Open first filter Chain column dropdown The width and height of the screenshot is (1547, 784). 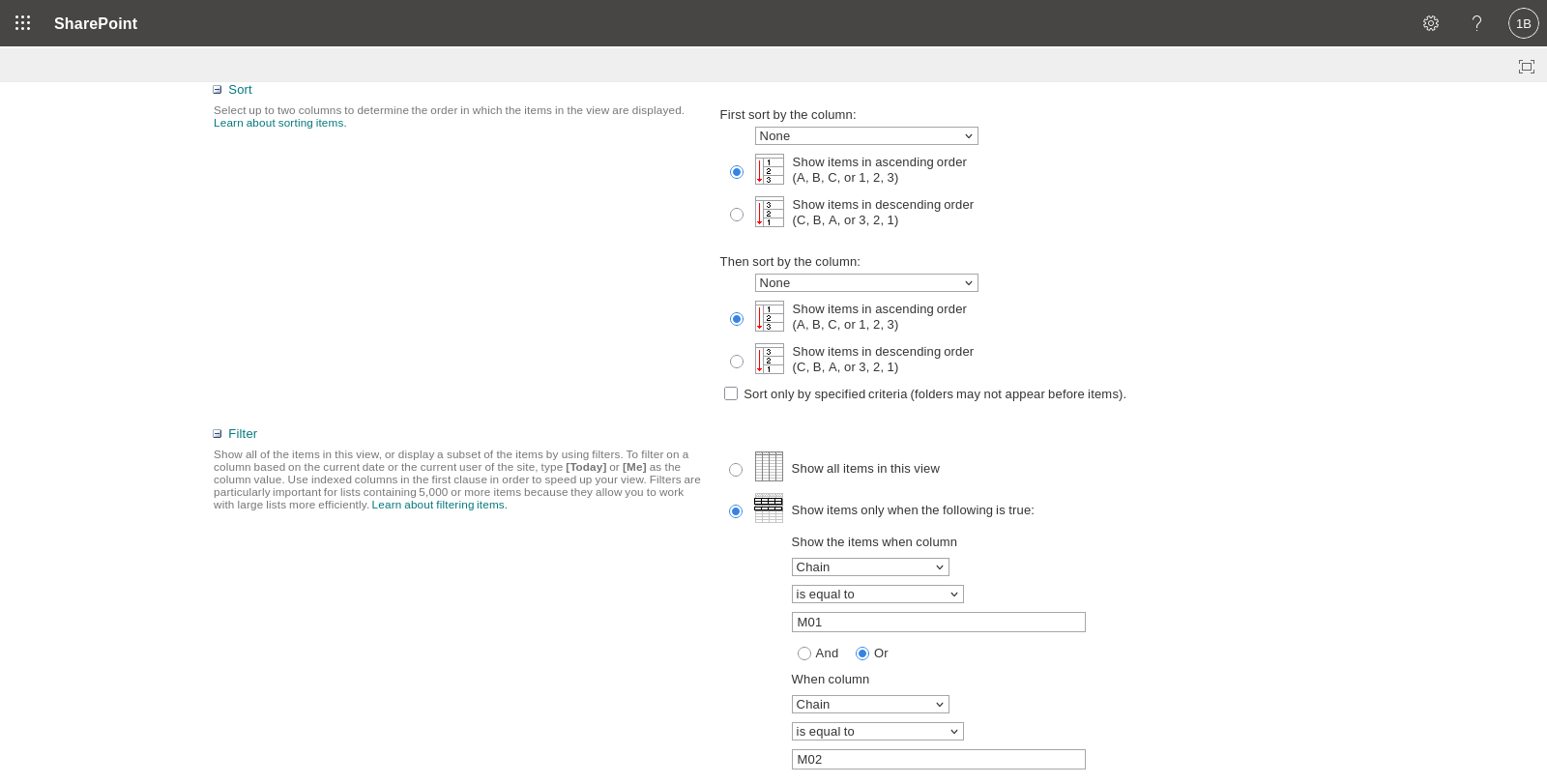pyautogui.click(x=870, y=567)
